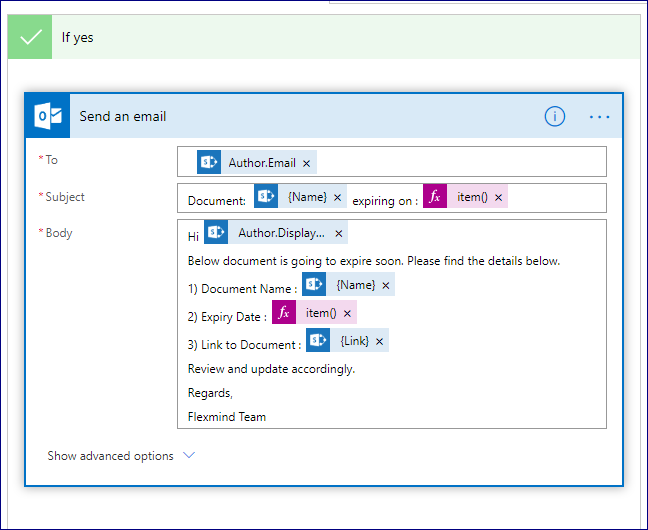Remove item() expression after Expiry Date
648x530 pixels.
tap(347, 314)
